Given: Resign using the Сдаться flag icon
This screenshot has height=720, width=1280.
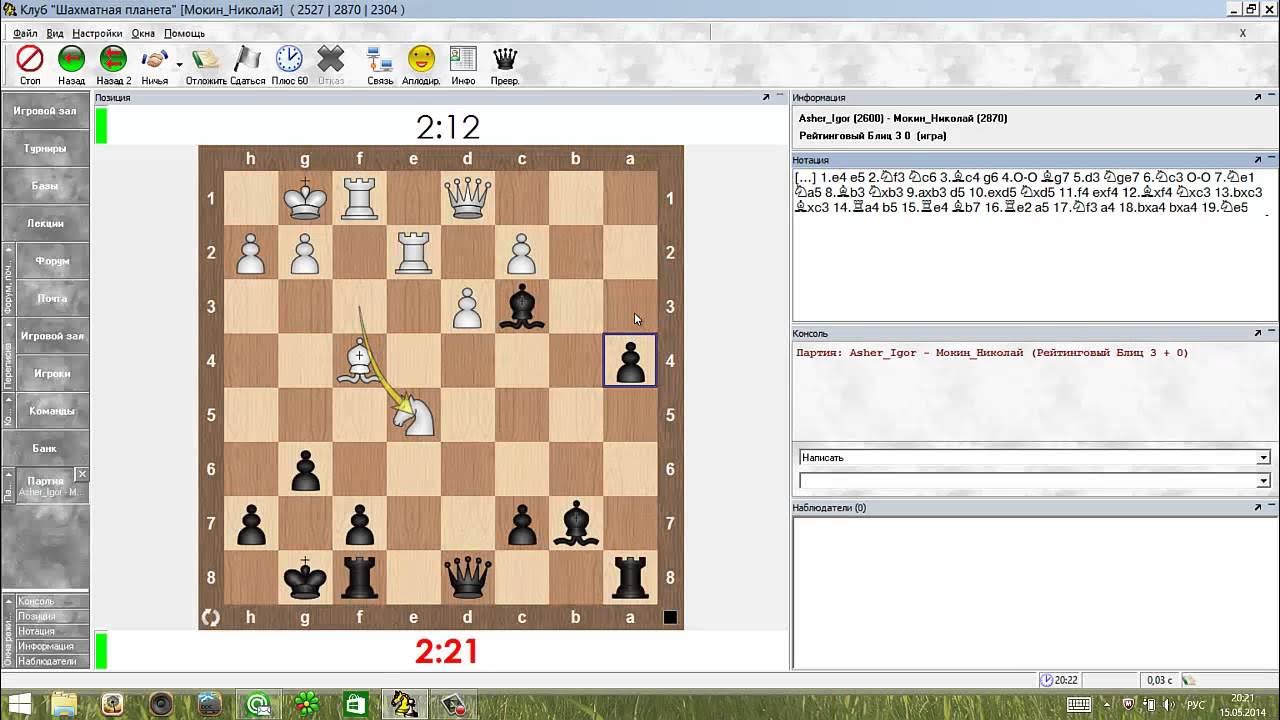Looking at the screenshot, I should click(x=247, y=60).
